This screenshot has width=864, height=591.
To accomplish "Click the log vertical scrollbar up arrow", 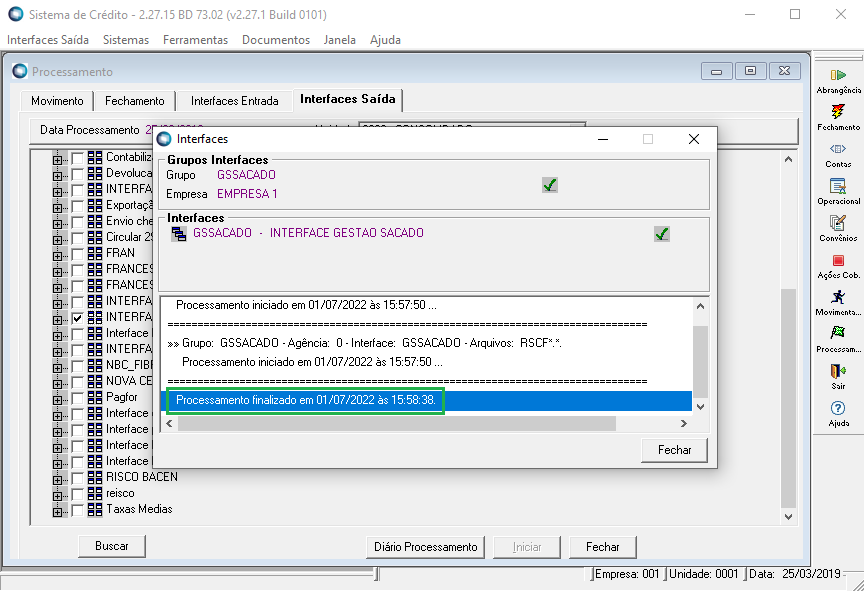I will [700, 306].
